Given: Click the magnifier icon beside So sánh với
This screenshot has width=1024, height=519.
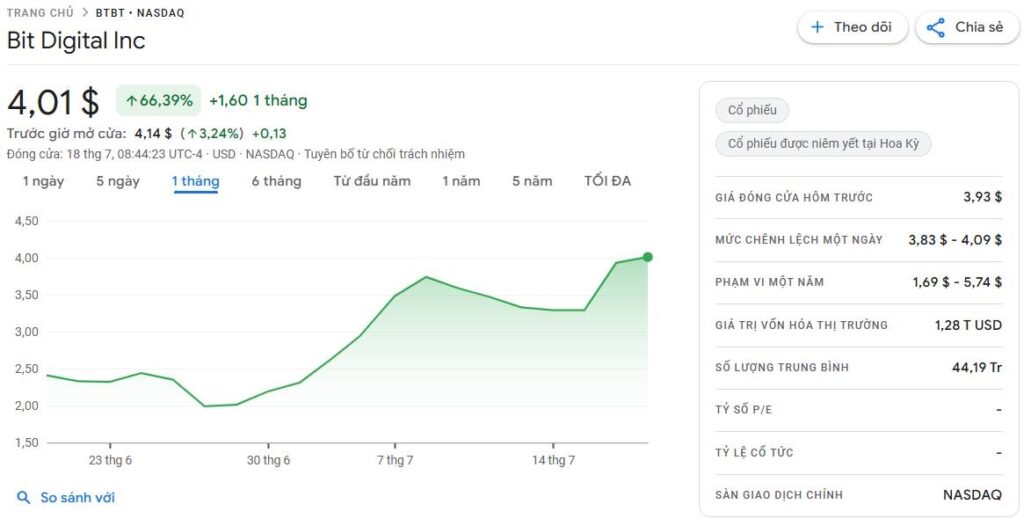Looking at the screenshot, I should point(23,498).
